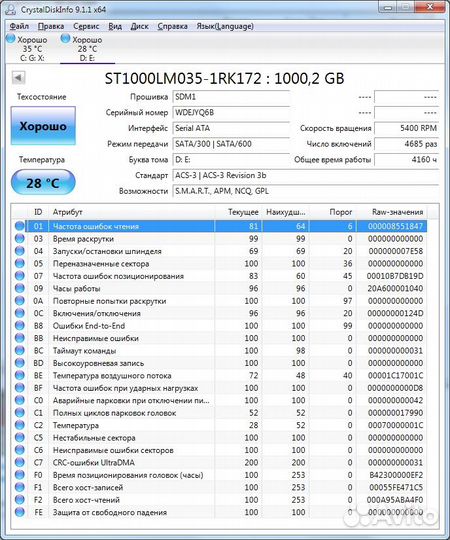Click the 4685 раз power-on count field
Viewport: 450px width, 540px height.
[x=406, y=144]
